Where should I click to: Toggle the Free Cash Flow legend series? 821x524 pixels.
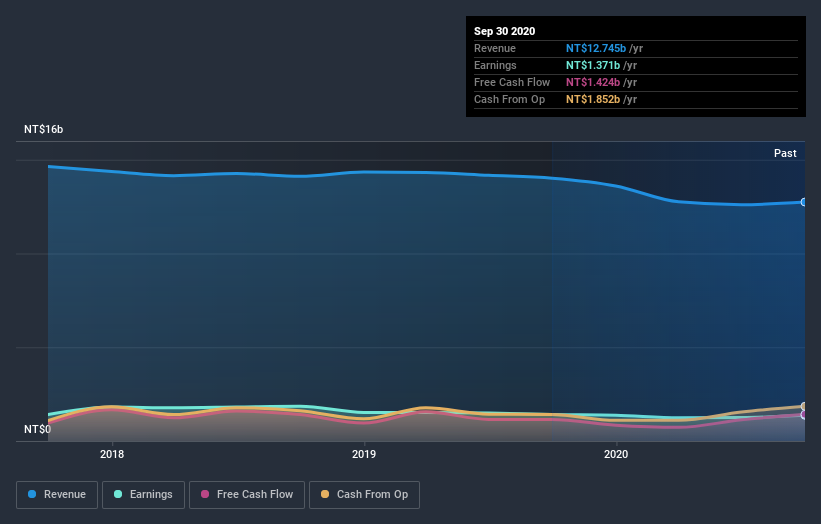(247, 495)
